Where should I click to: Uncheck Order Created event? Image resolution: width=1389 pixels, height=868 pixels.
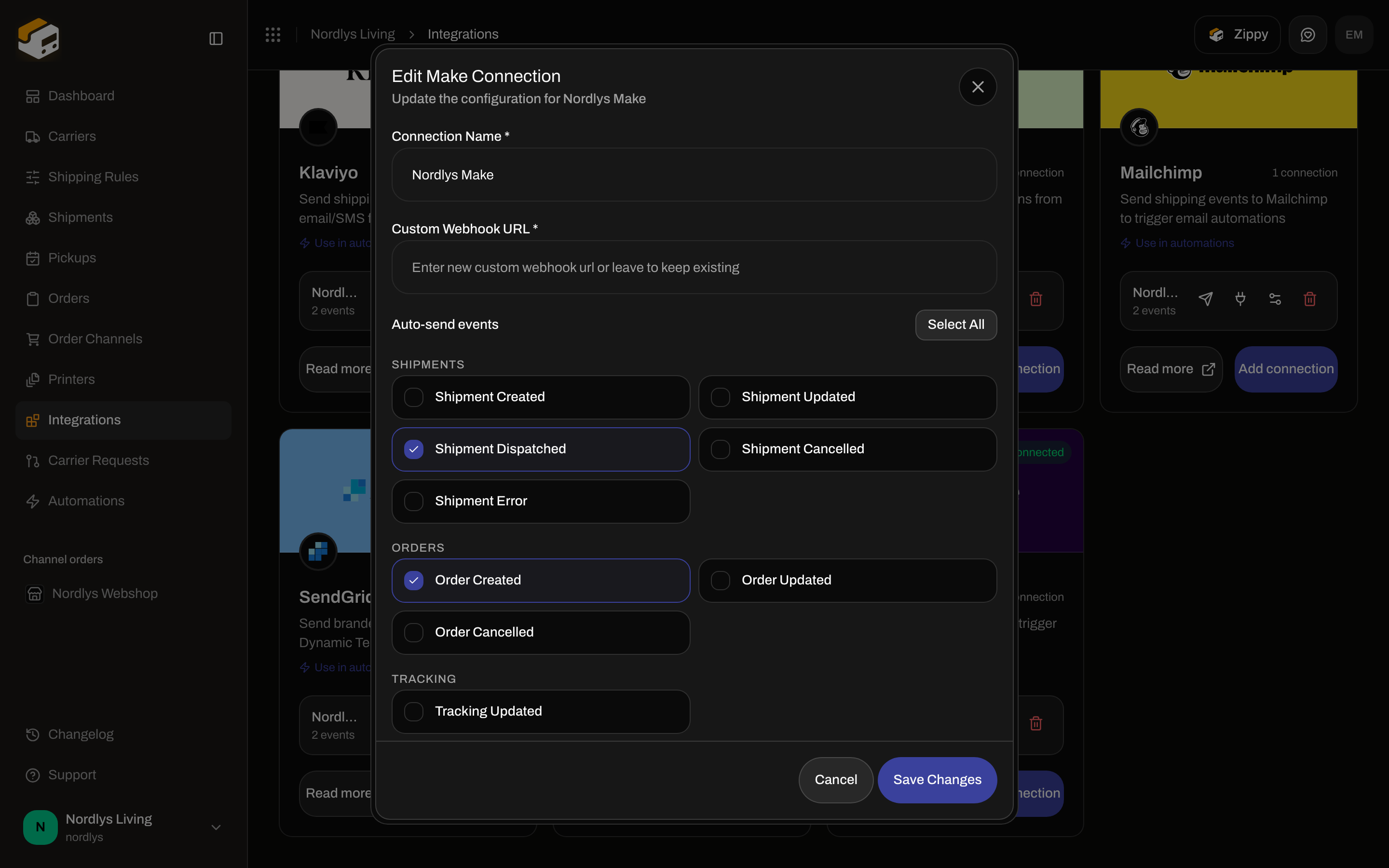[x=541, y=581]
